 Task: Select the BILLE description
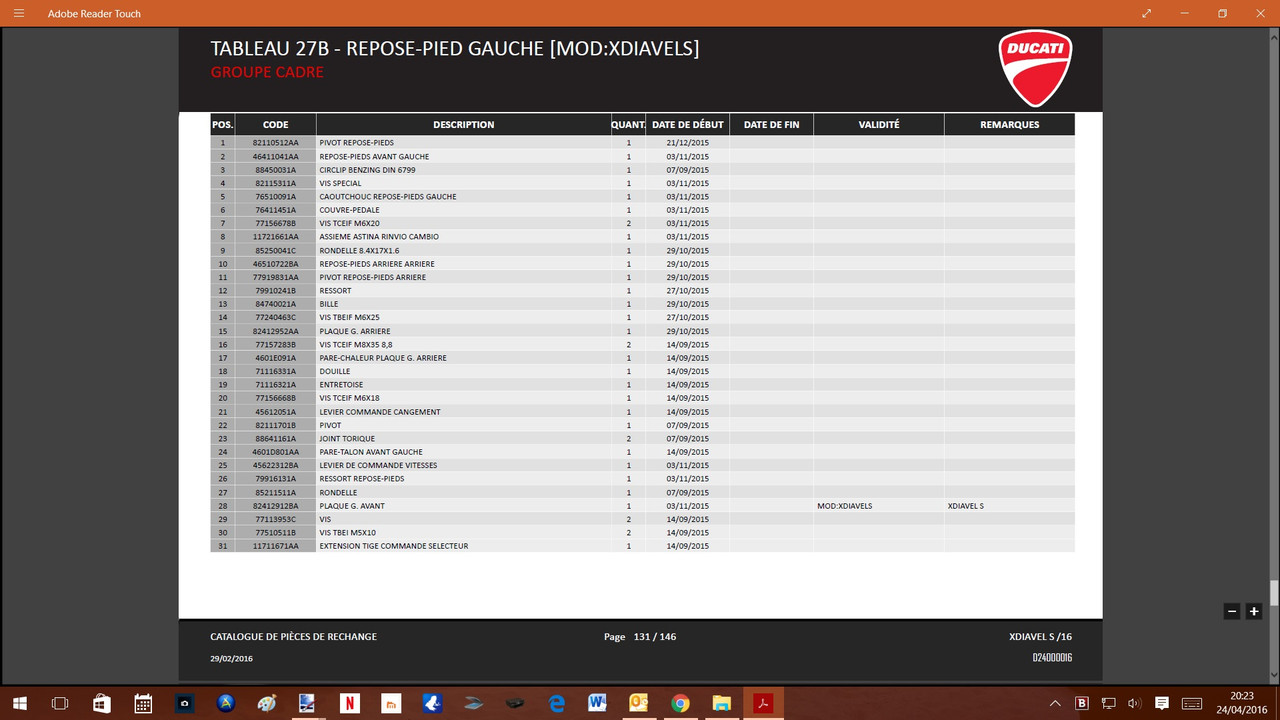click(329, 304)
